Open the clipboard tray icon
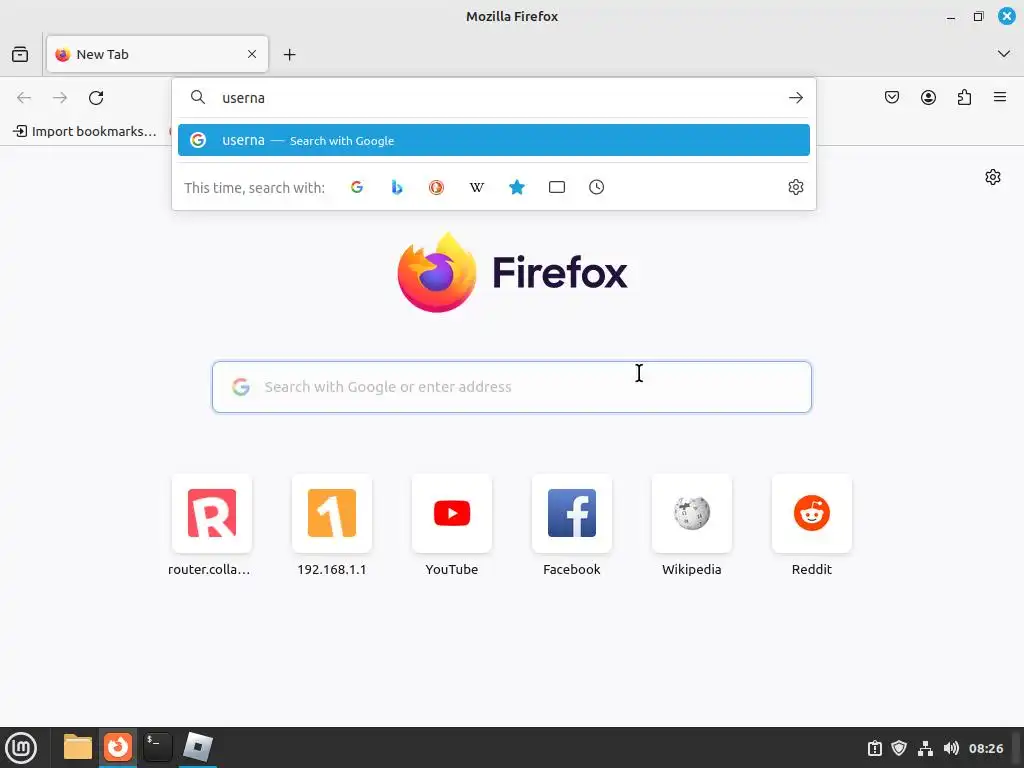This screenshot has width=1024, height=768. (x=874, y=748)
